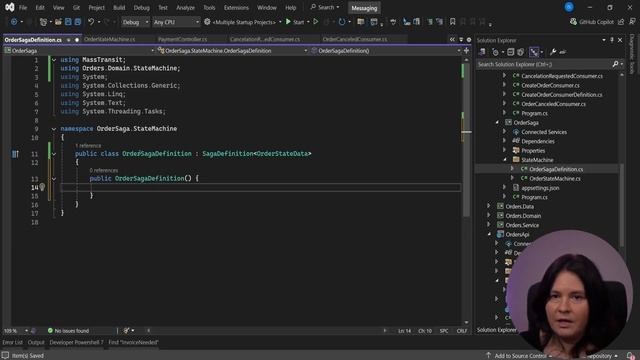Click the inheritance margin icon beside line 11

[x=15, y=154]
